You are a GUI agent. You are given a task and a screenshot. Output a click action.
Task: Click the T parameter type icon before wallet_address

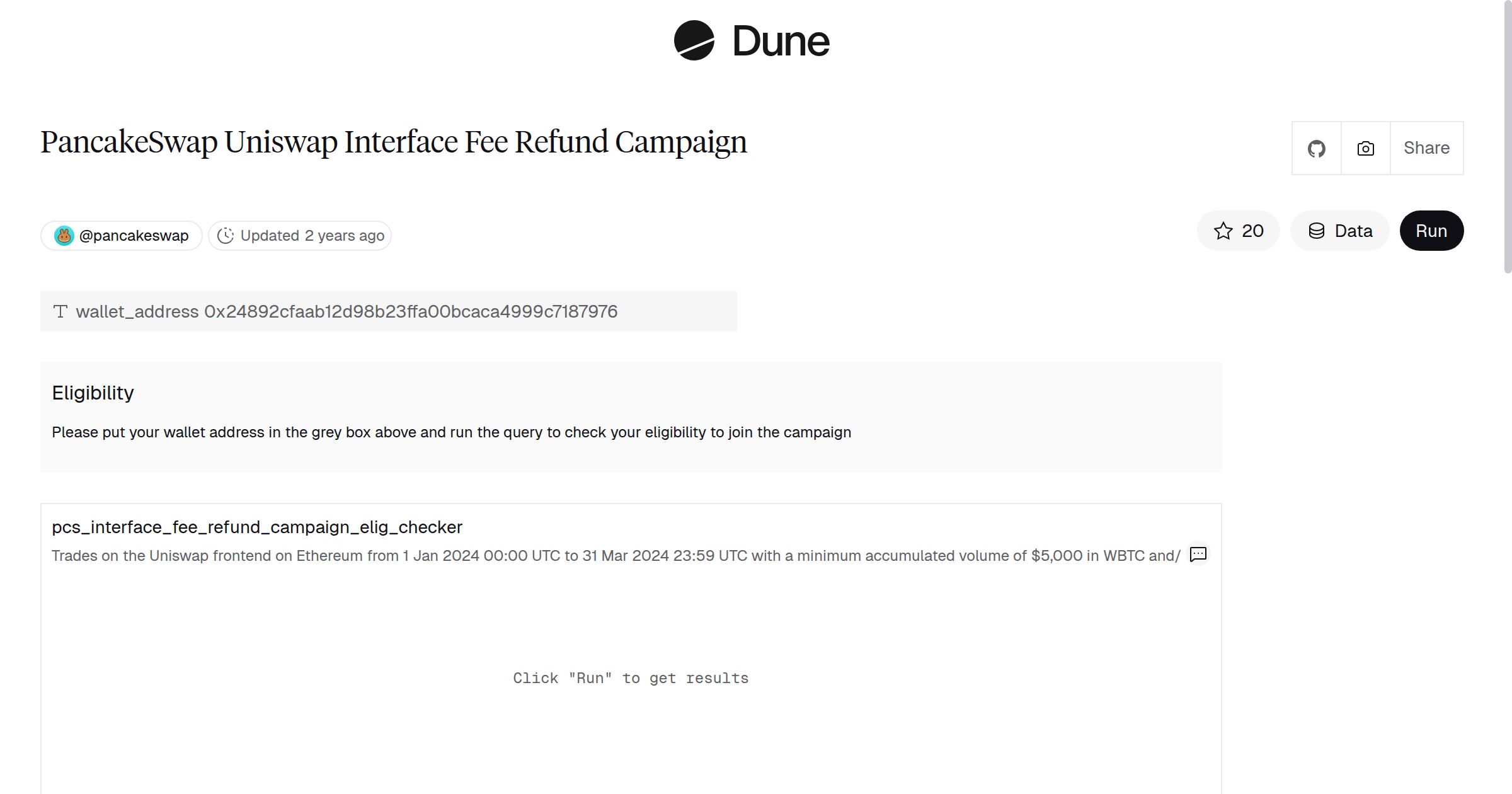pyautogui.click(x=60, y=311)
